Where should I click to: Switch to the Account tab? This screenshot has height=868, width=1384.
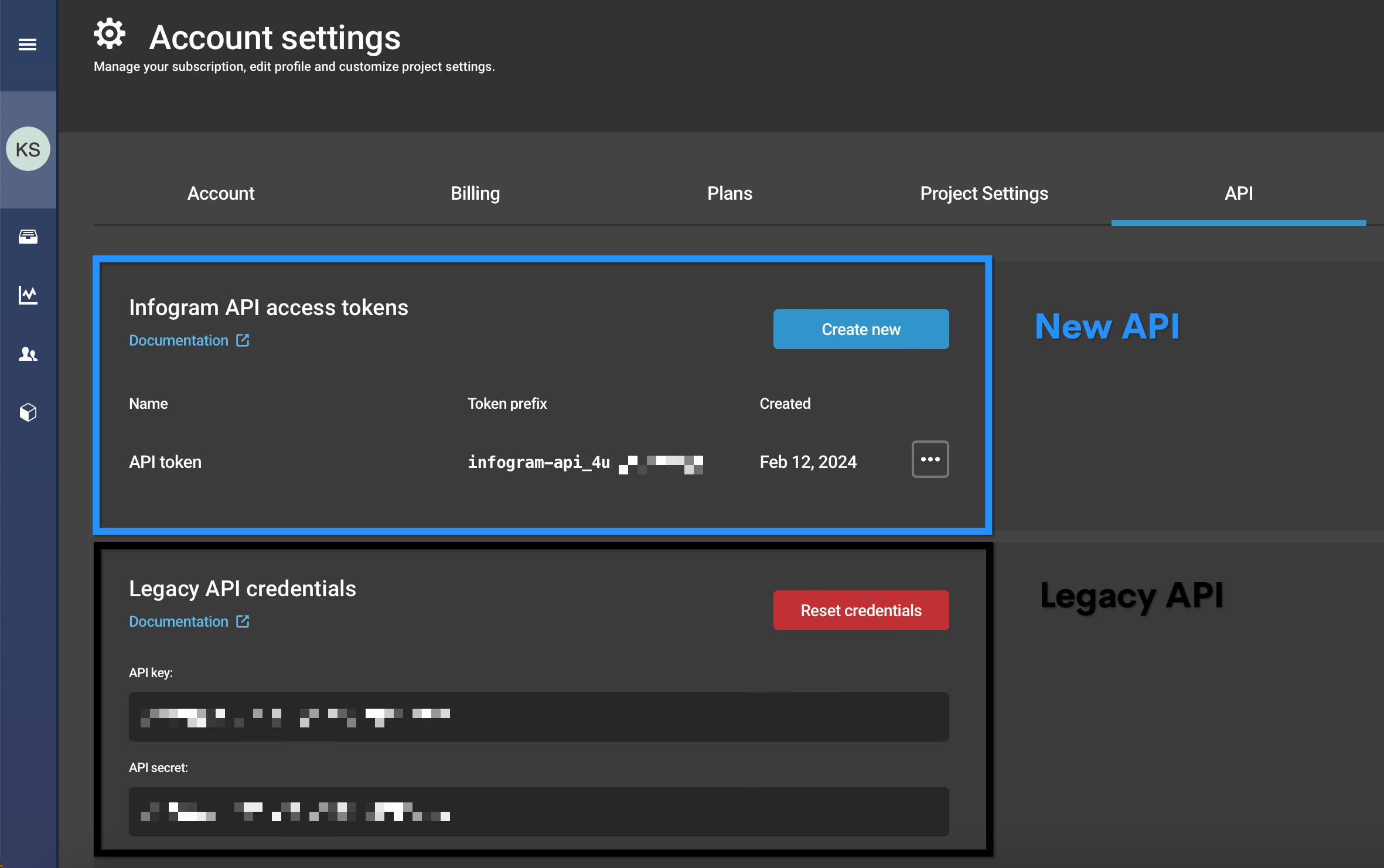click(221, 193)
